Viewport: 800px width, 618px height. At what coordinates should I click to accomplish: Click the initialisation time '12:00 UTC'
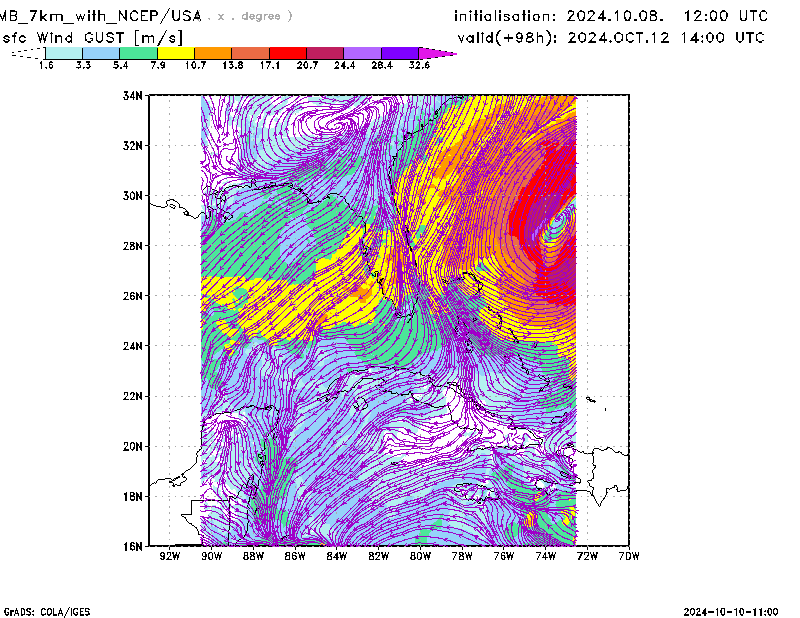(x=726, y=16)
